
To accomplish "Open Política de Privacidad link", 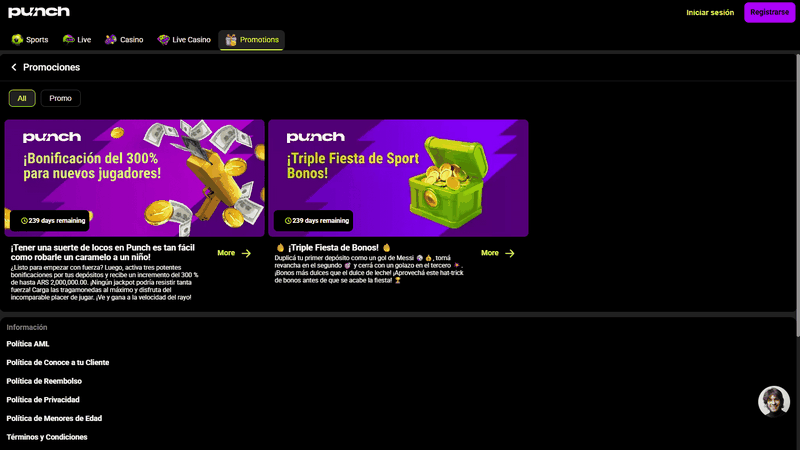I will [44, 400].
